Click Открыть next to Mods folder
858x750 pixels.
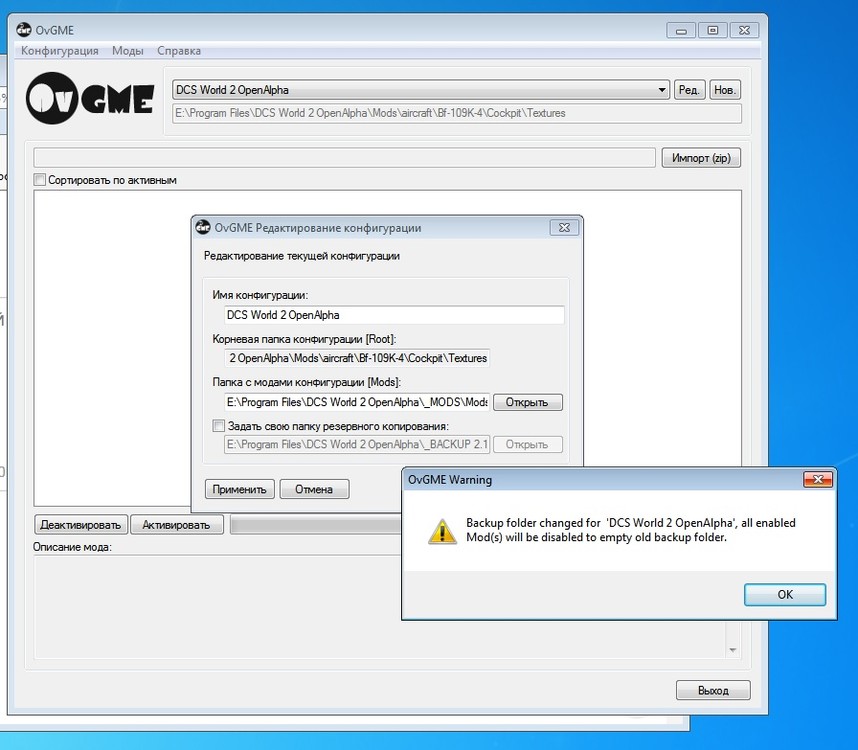coord(527,402)
